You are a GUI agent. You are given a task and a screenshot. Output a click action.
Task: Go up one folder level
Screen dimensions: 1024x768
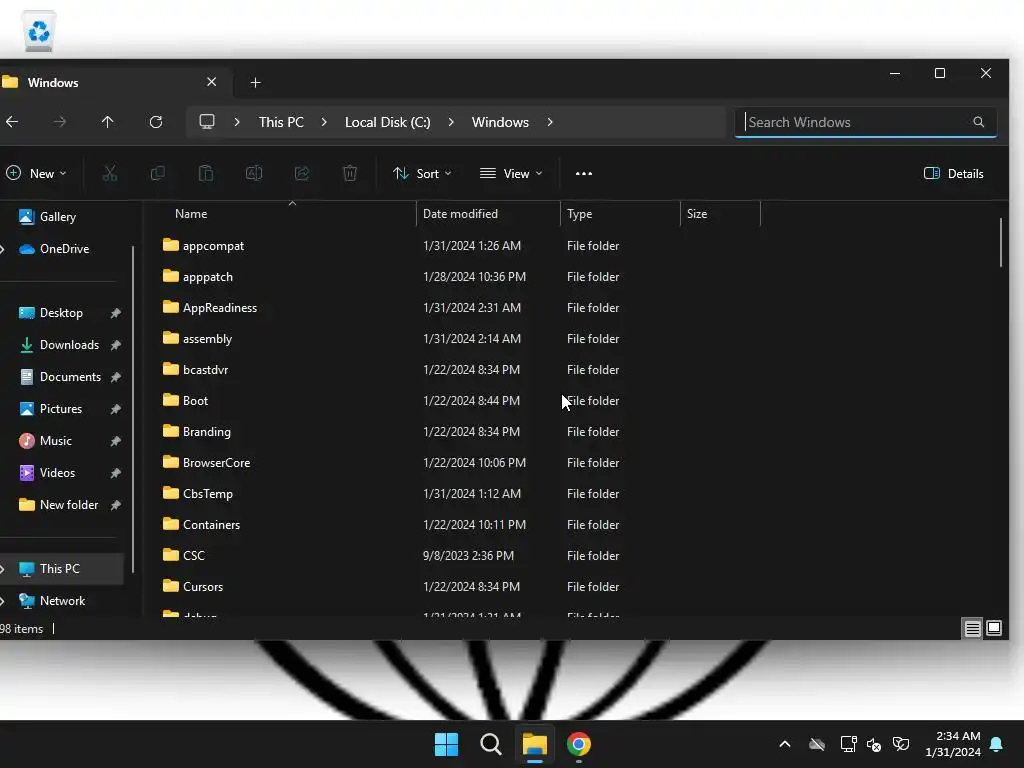click(108, 121)
